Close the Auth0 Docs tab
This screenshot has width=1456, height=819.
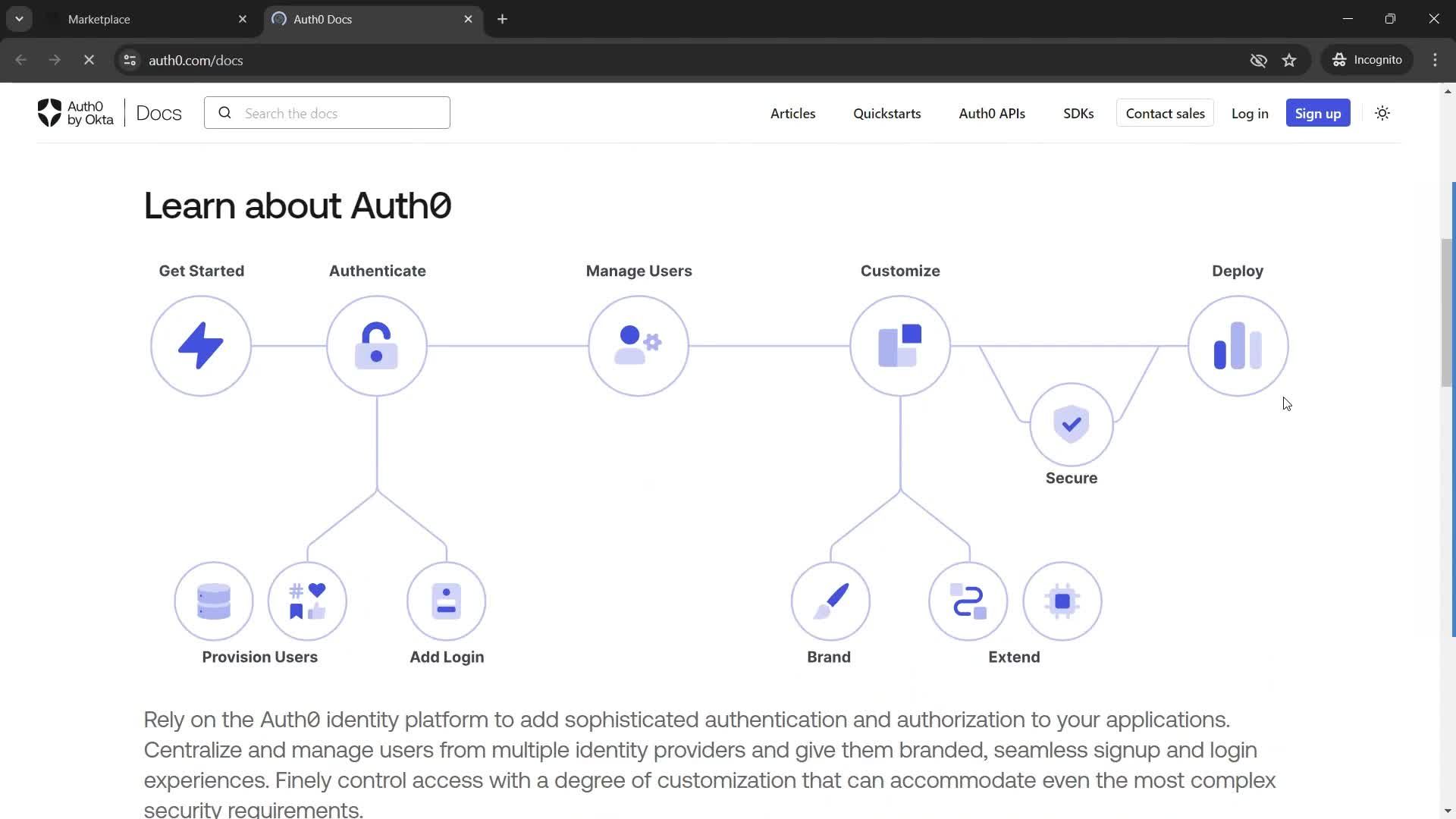(x=468, y=19)
